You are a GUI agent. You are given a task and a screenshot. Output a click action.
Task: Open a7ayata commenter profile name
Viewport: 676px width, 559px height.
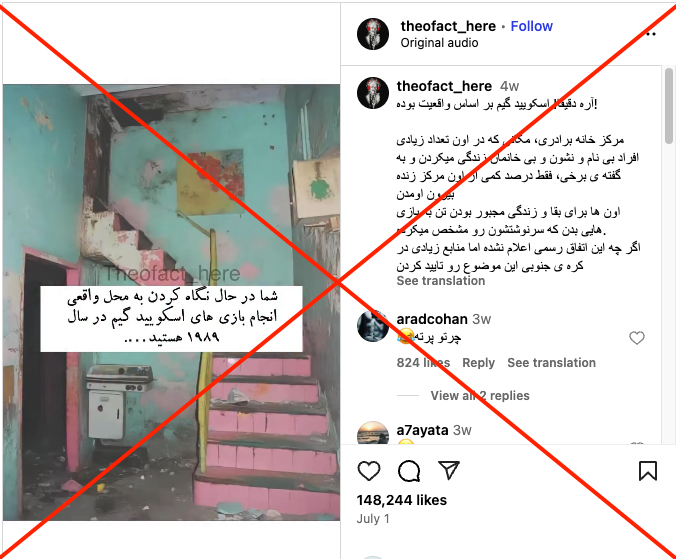(422, 430)
